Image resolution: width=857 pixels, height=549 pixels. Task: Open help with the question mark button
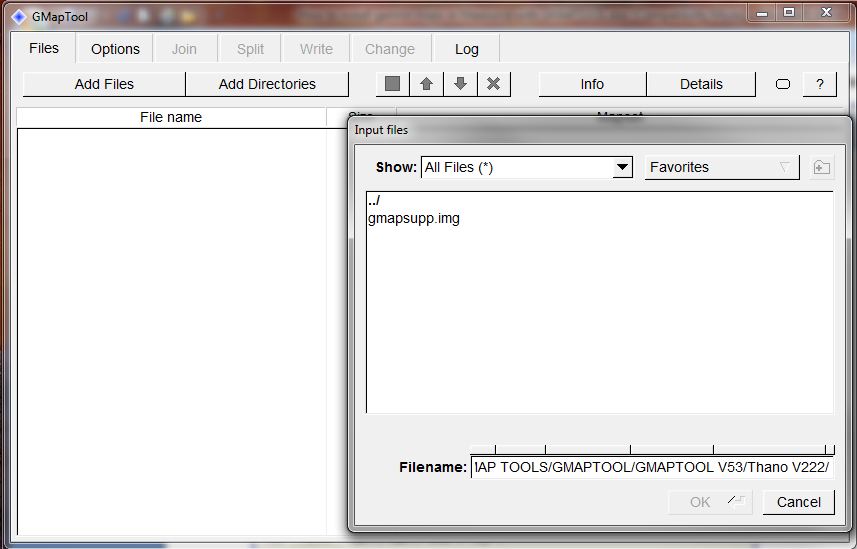pos(820,84)
